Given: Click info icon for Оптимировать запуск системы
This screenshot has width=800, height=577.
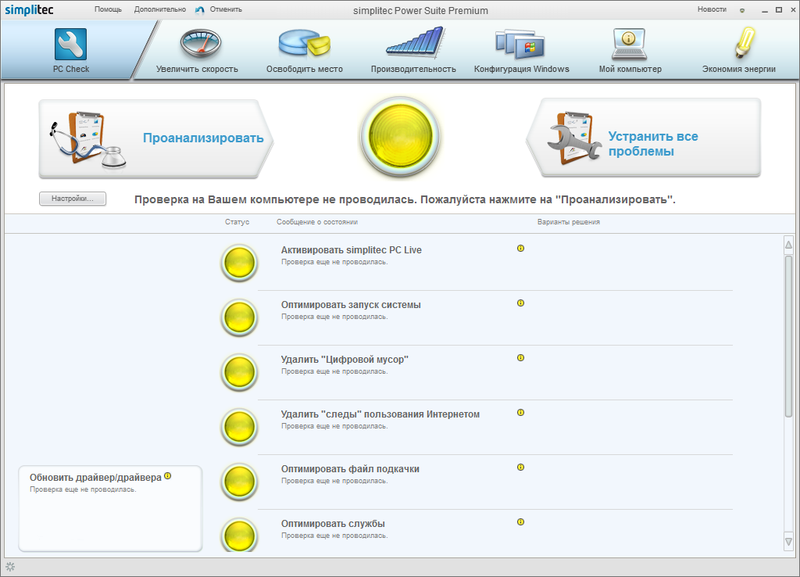Looking at the screenshot, I should coord(520,303).
